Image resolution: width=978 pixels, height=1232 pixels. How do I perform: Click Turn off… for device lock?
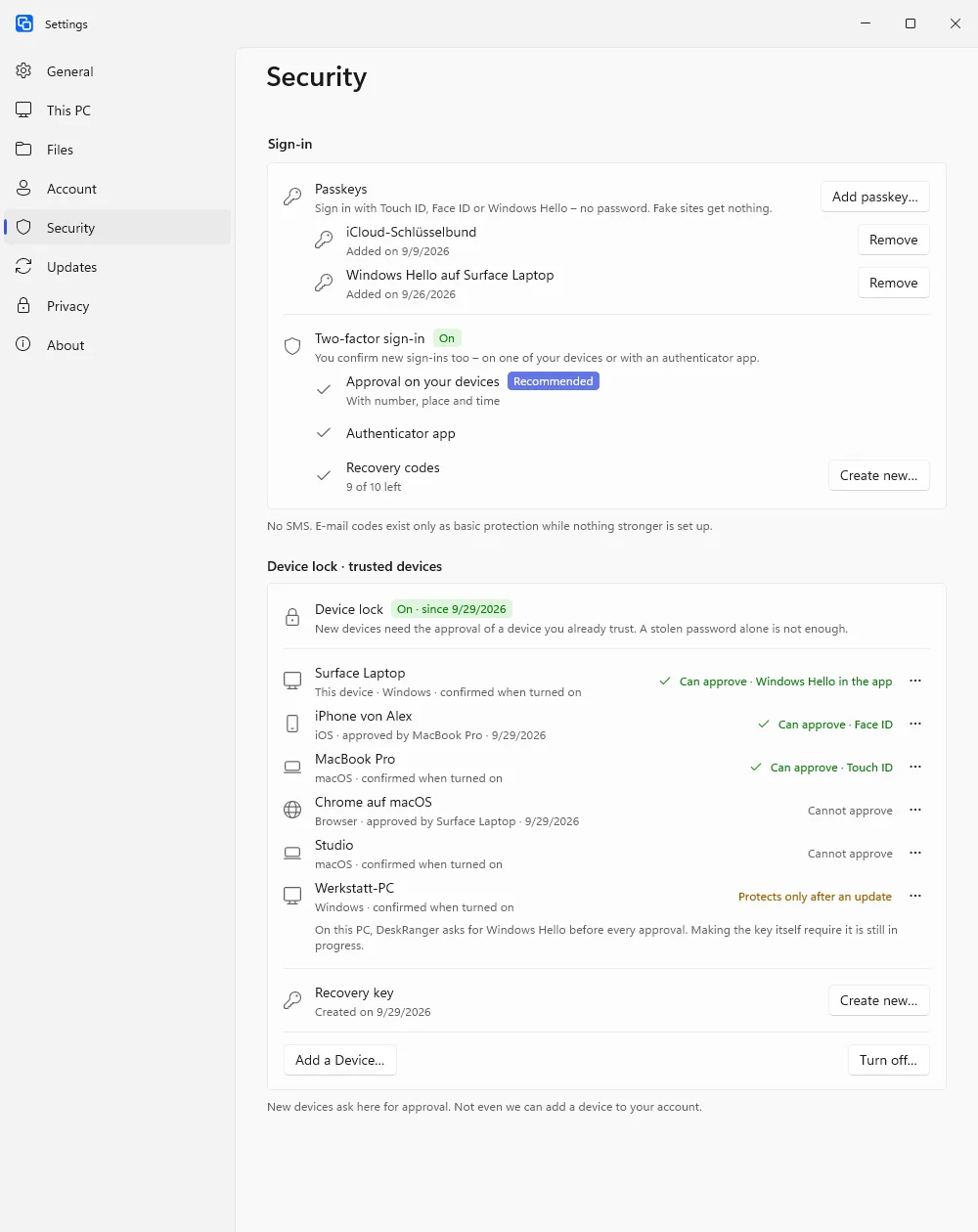pos(889,1060)
